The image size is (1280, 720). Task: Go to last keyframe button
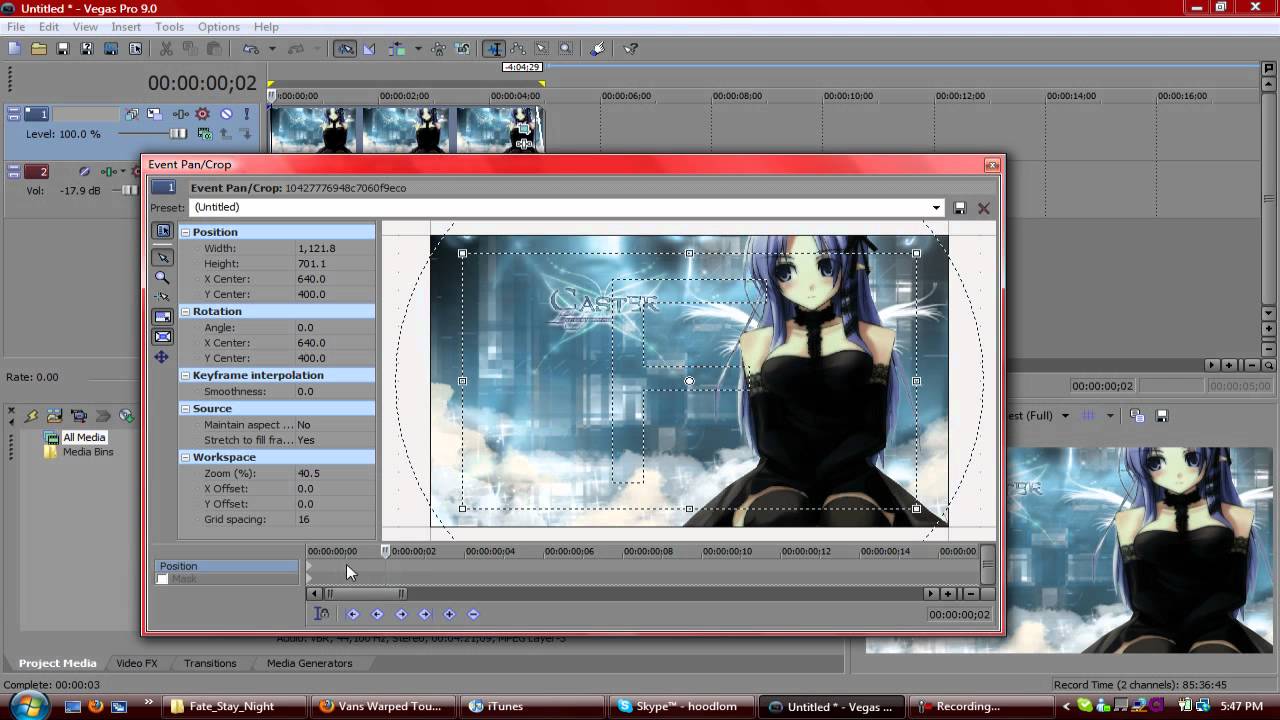(425, 614)
